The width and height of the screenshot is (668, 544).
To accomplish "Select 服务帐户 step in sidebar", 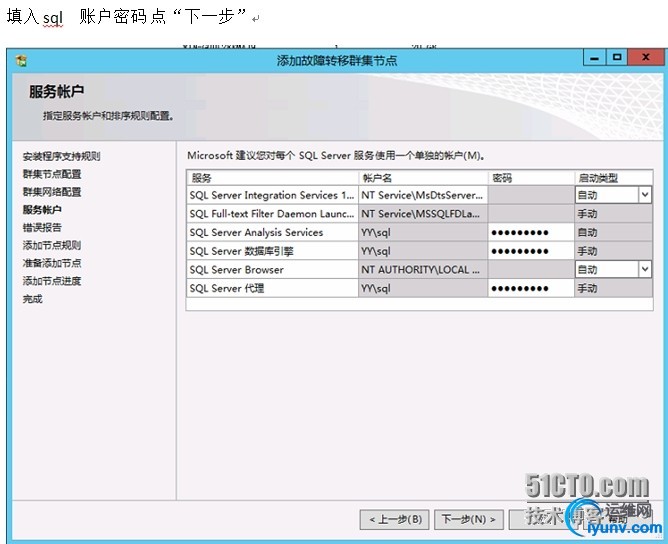I will [x=42, y=210].
